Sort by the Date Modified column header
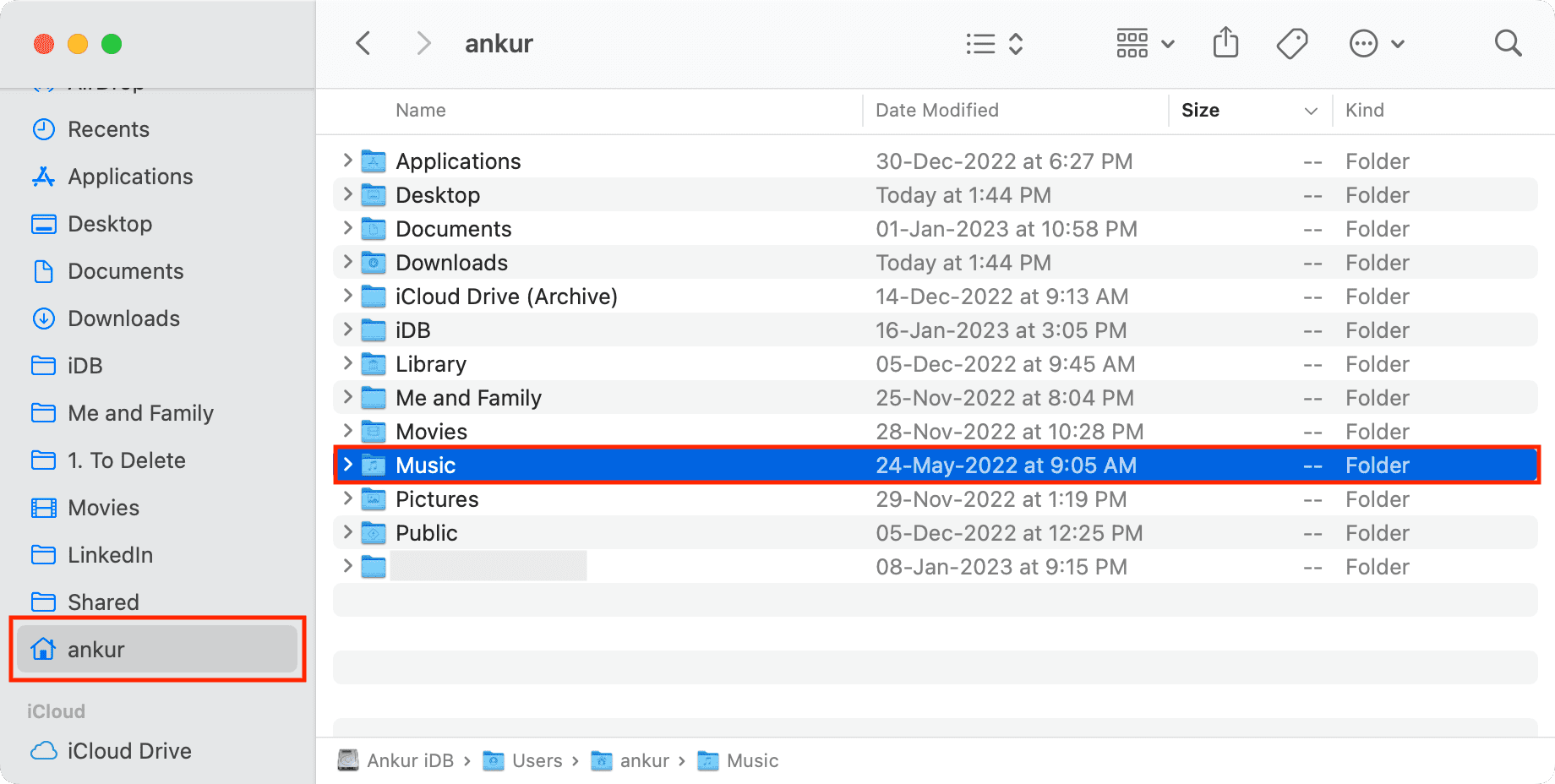This screenshot has width=1555, height=784. (937, 111)
